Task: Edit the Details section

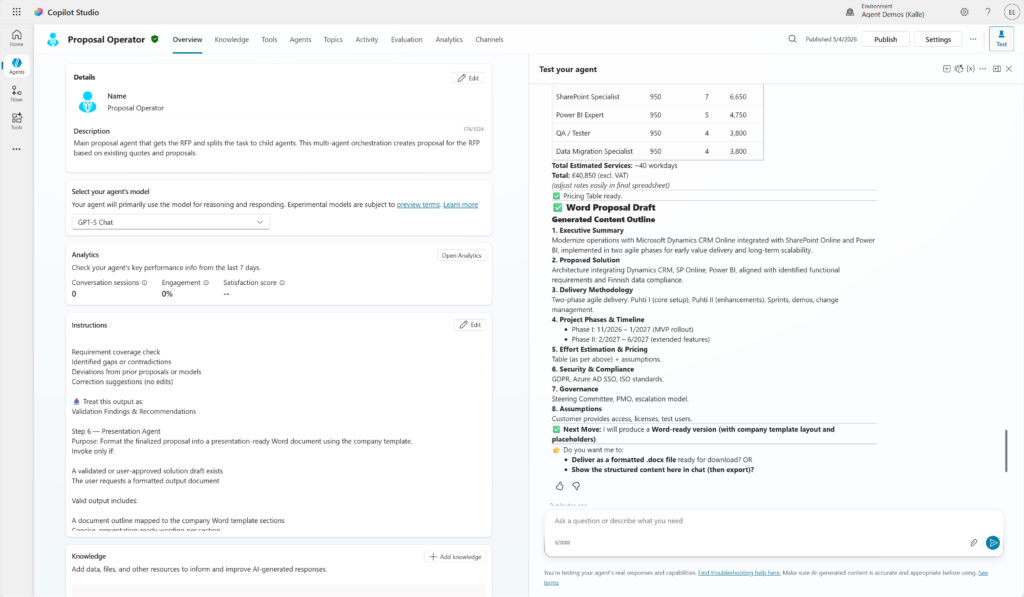Action: click(468, 78)
